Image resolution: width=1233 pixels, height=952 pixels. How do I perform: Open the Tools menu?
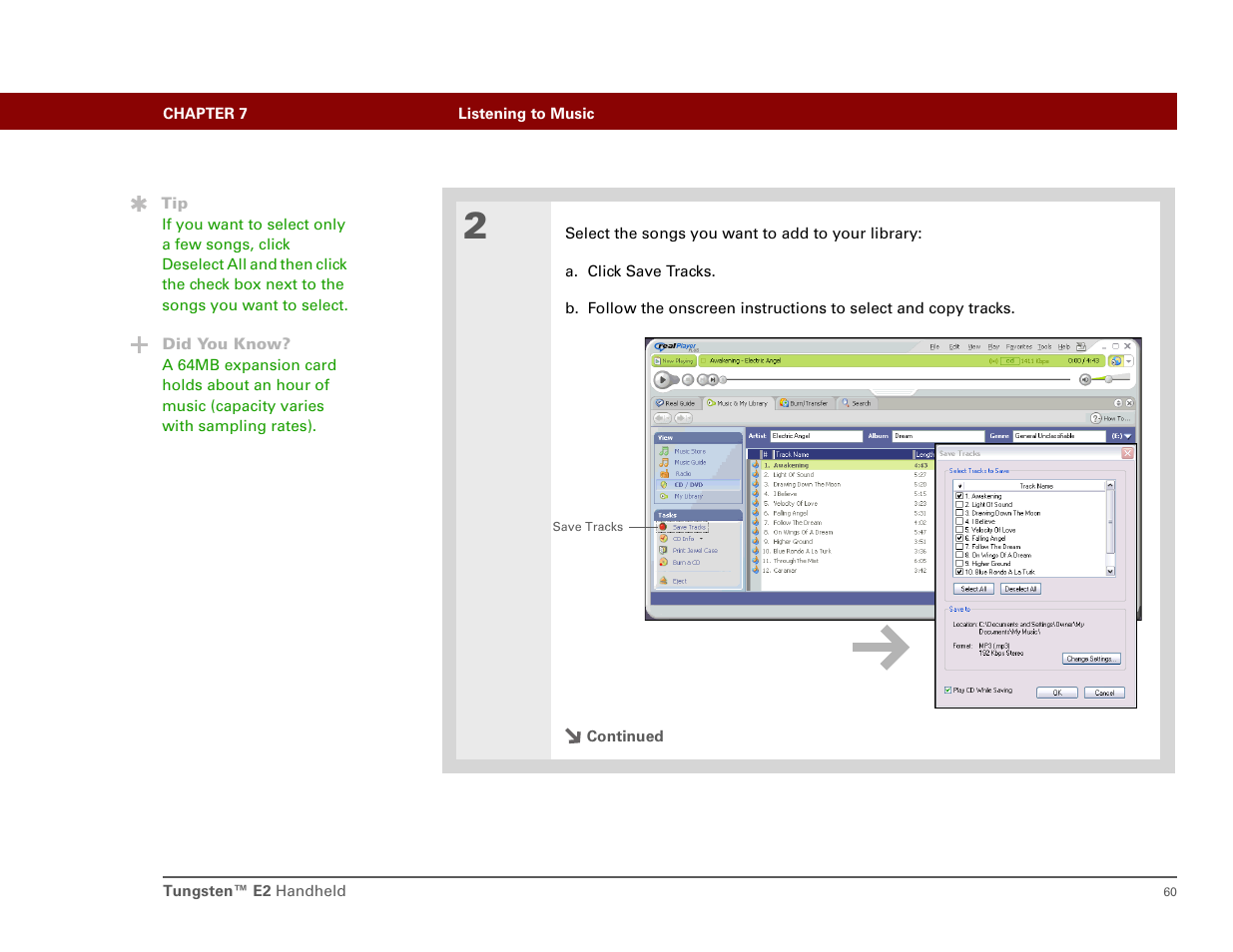(x=1044, y=346)
